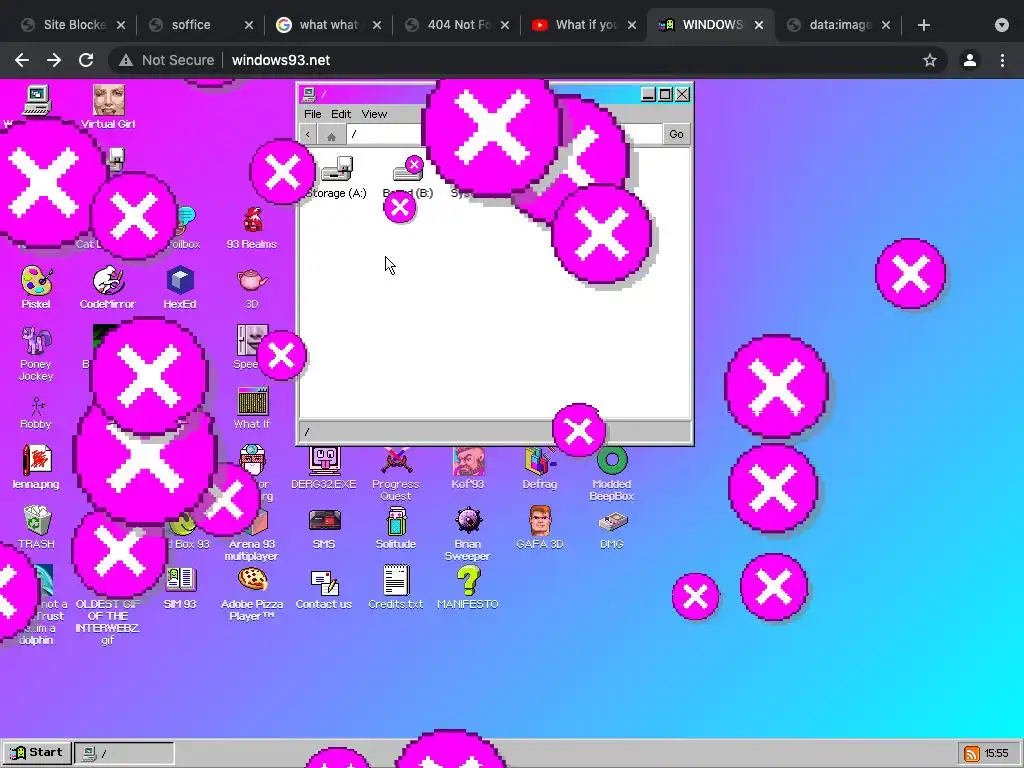Launch the Robby stick figure icon

point(36,413)
